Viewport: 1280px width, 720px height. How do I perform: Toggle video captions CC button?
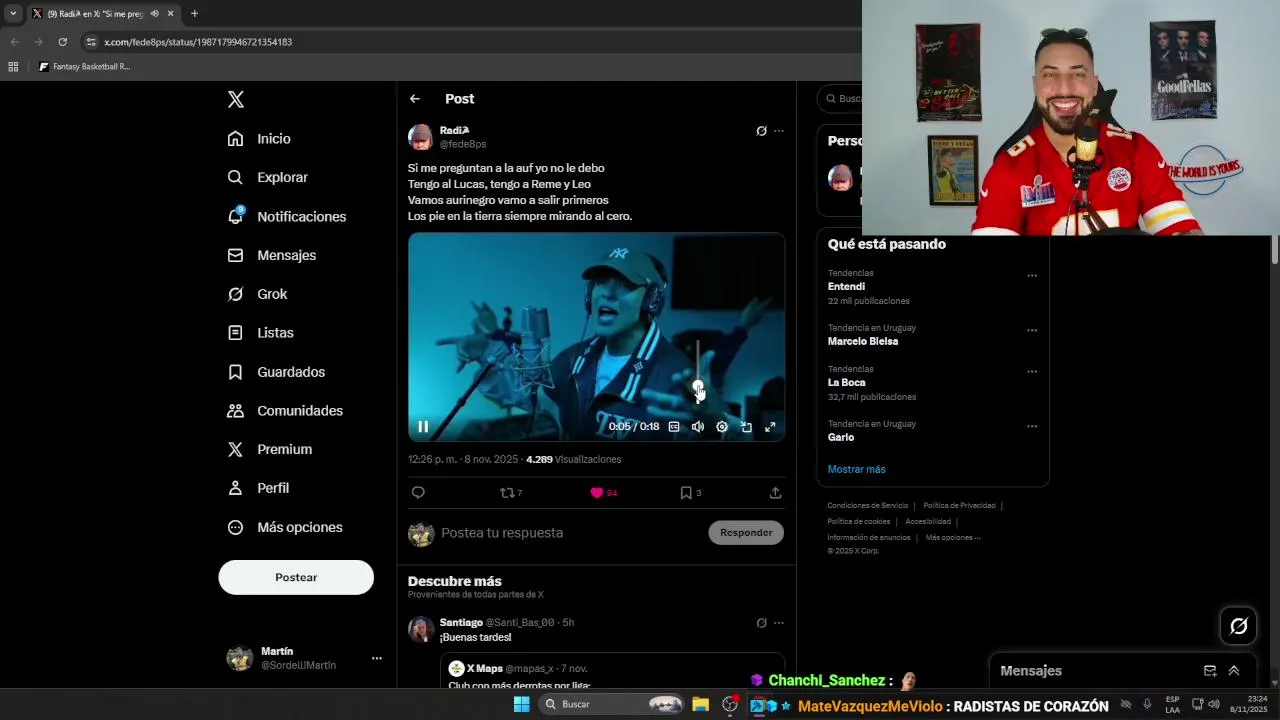pyautogui.click(x=674, y=427)
